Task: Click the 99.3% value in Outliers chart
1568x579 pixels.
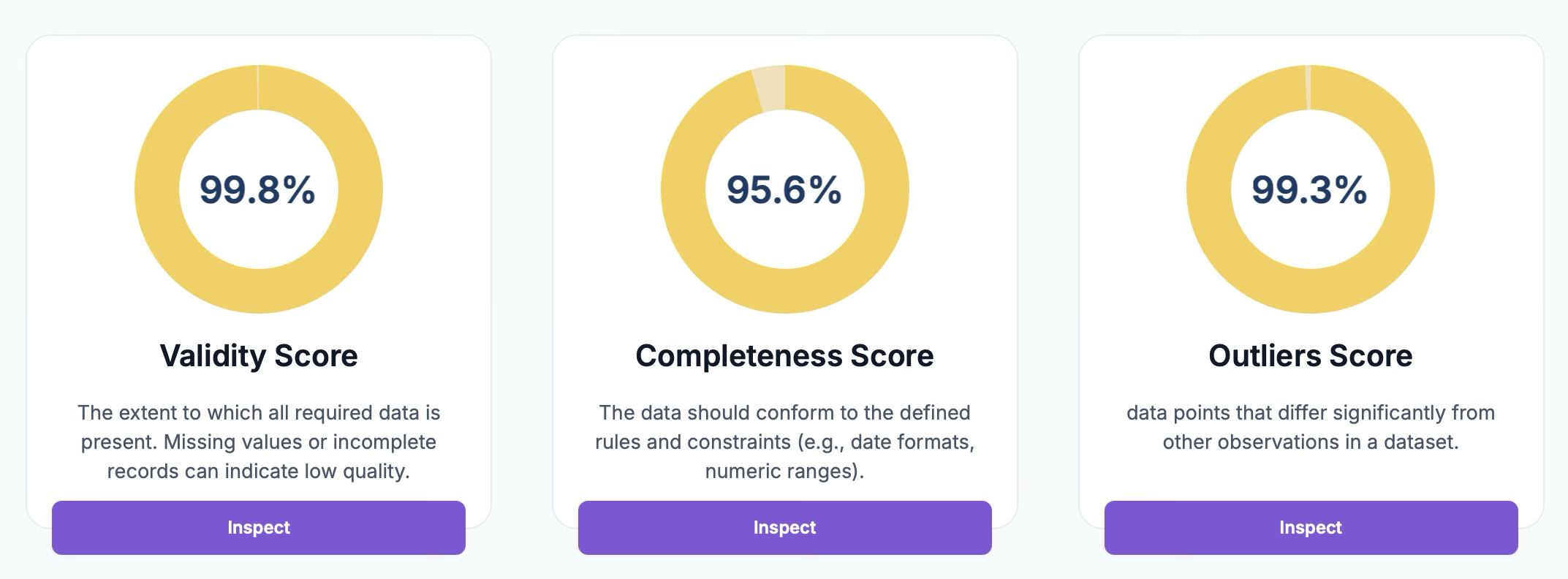Action: (1309, 189)
